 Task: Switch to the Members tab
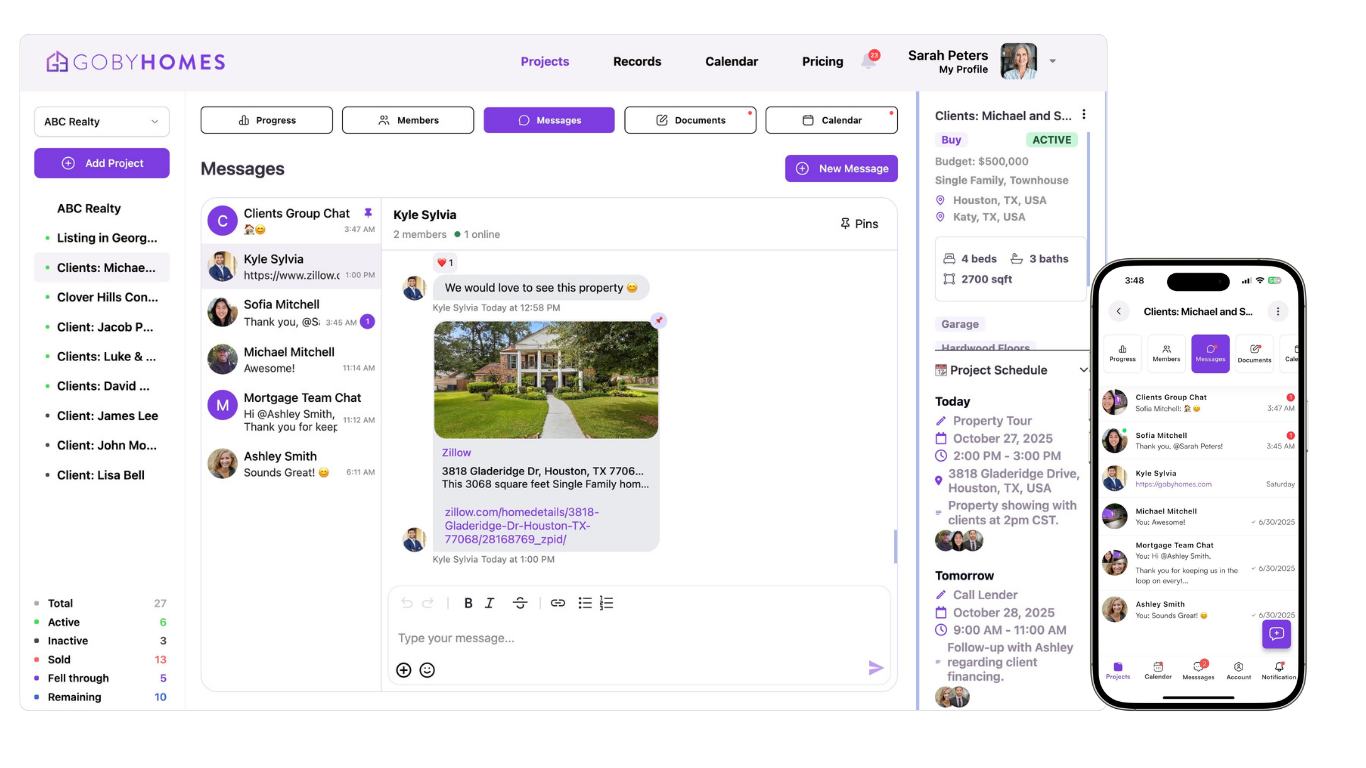tap(408, 120)
